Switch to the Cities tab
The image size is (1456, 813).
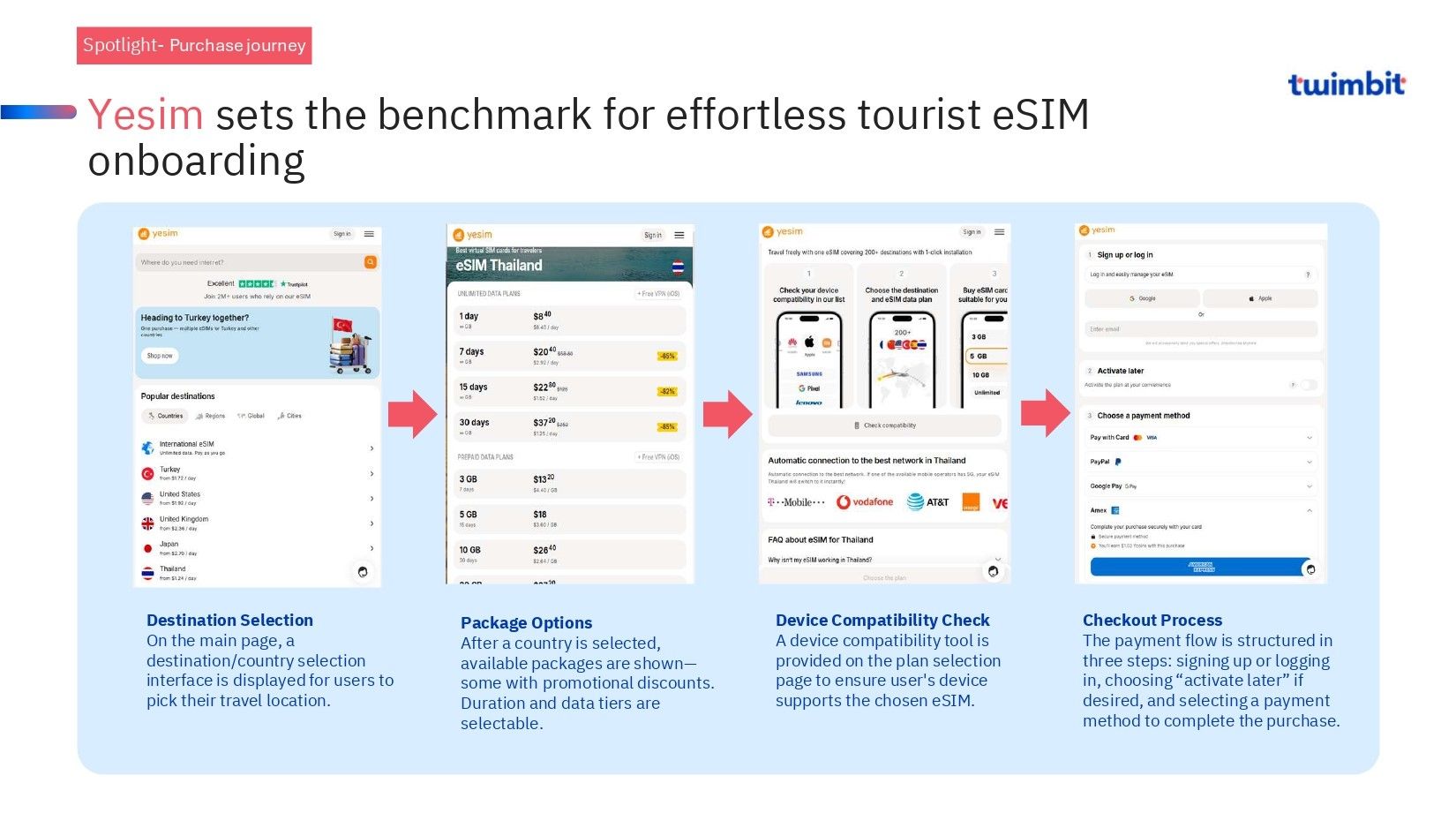289,416
